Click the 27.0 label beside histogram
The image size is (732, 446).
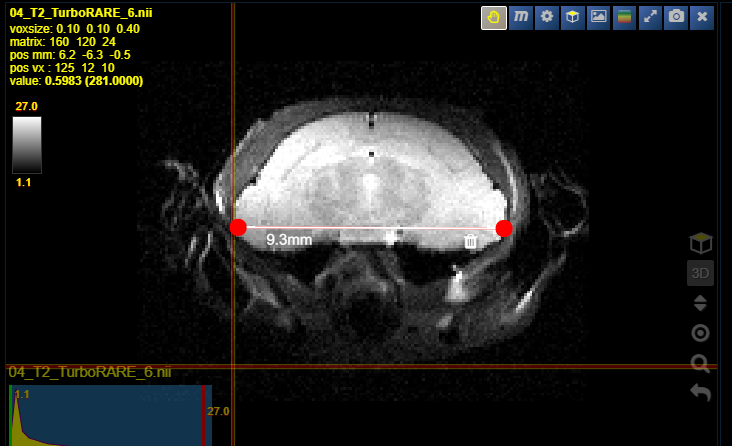tap(218, 411)
